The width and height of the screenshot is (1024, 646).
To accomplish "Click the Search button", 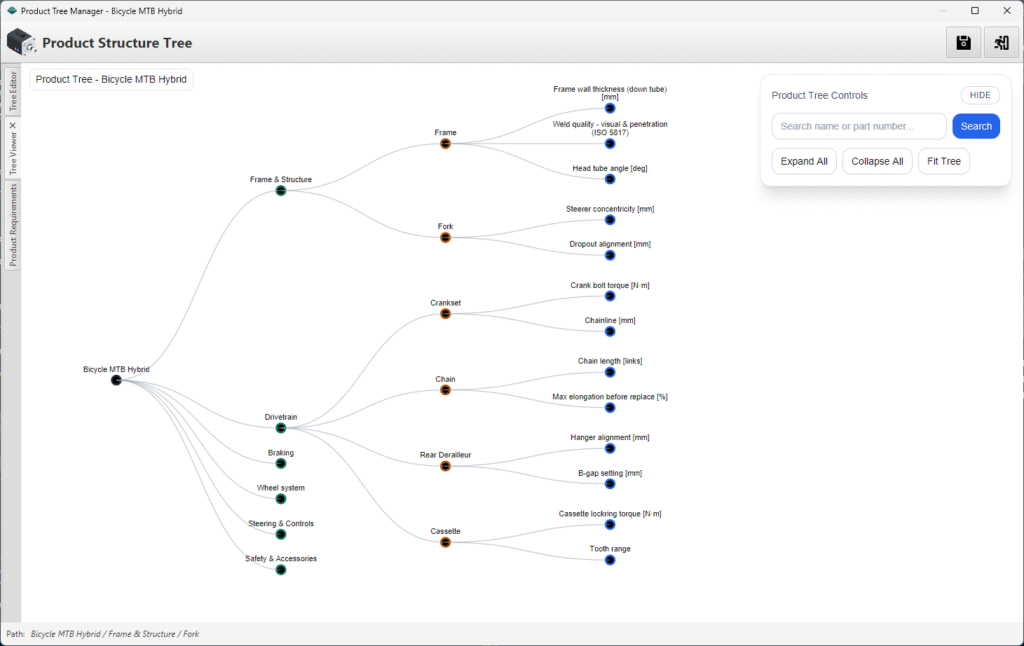I will click(x=975, y=126).
